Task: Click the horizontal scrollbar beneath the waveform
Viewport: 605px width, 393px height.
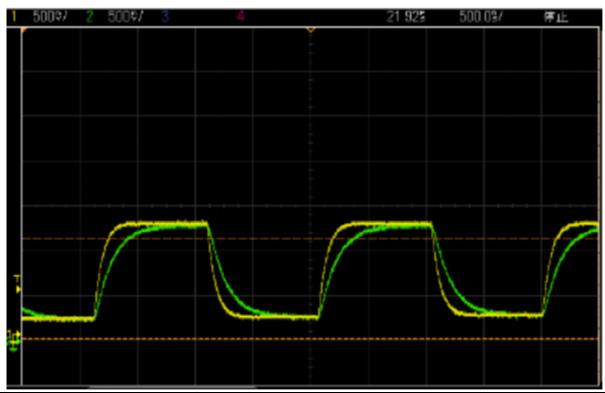Action: point(172,386)
